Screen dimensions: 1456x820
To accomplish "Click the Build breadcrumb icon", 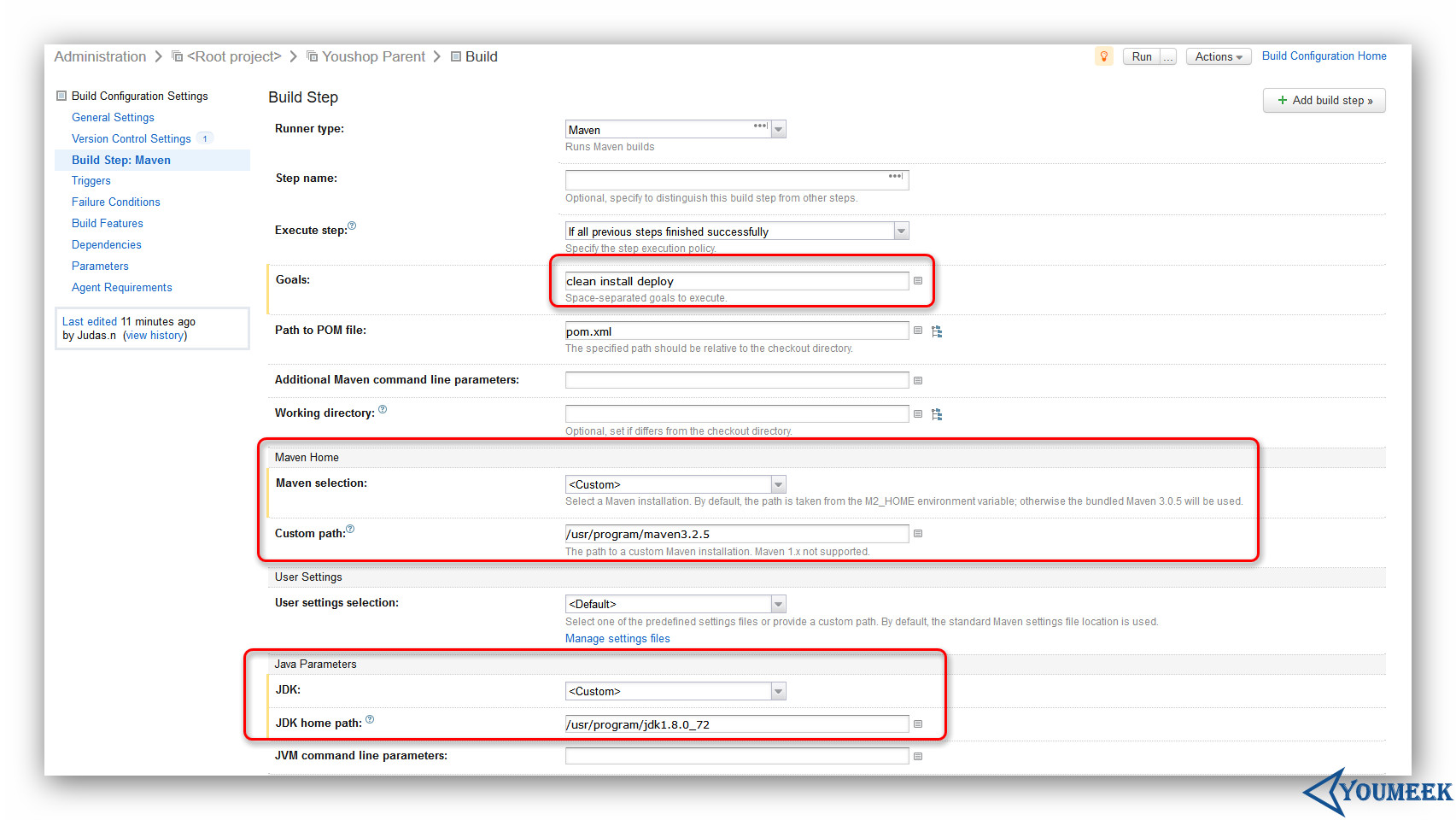I will [456, 56].
